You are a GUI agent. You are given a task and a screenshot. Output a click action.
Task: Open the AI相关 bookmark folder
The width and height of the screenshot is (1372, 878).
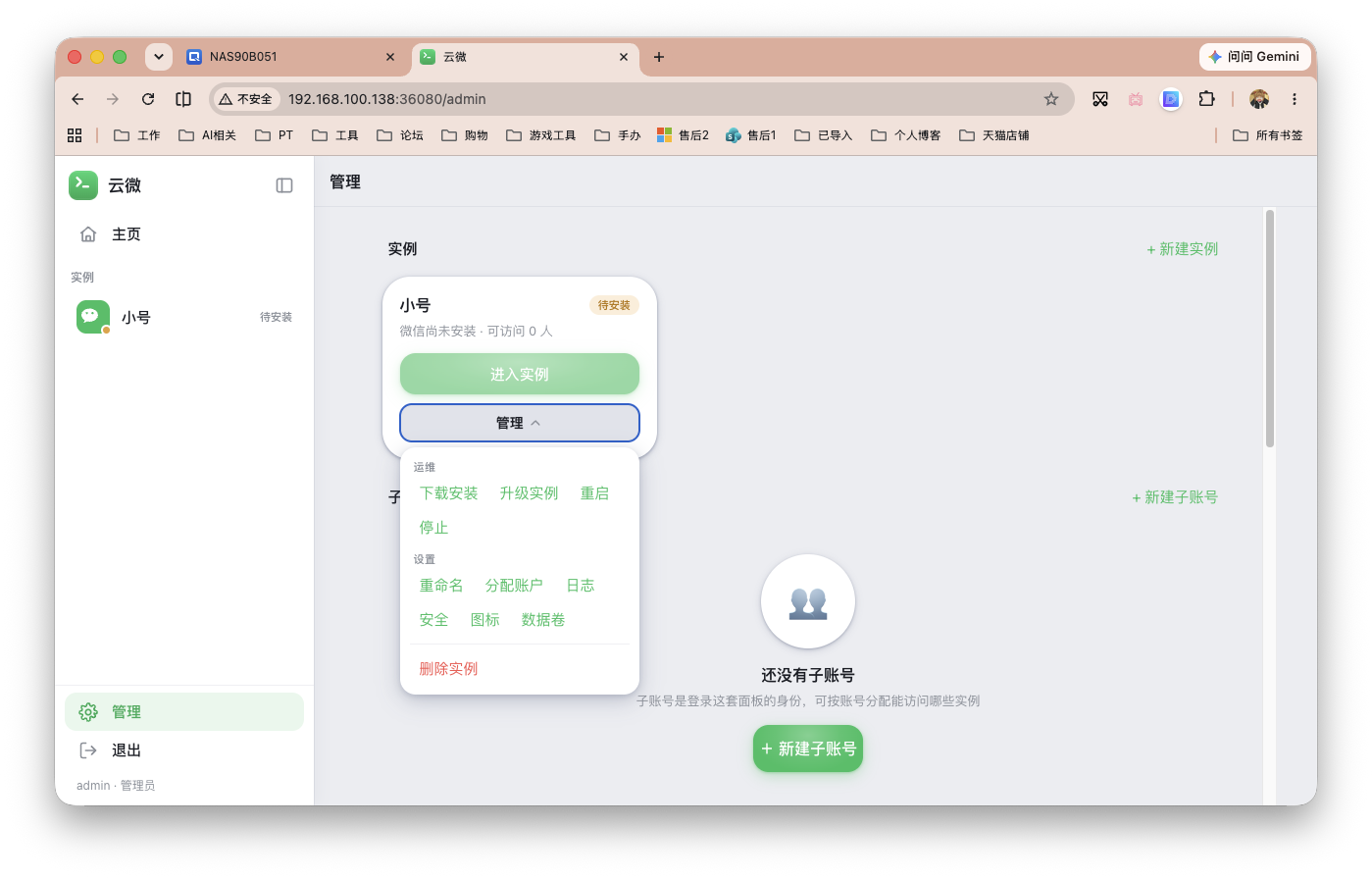208,135
